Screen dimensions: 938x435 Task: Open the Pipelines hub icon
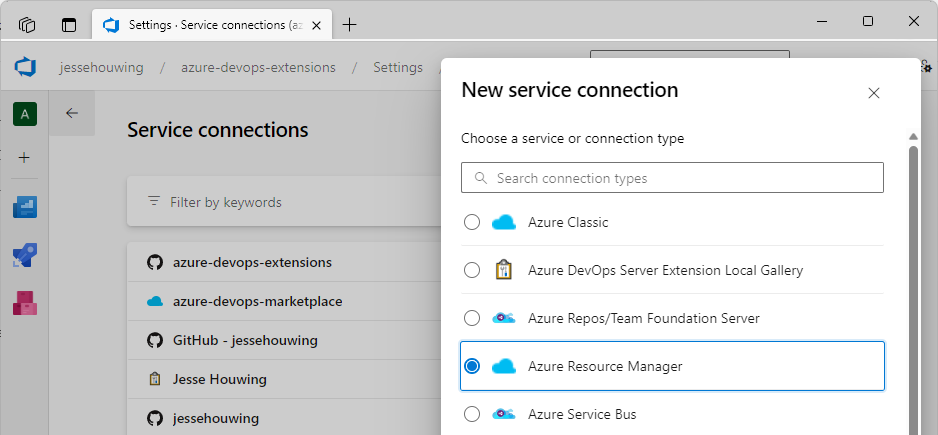pos(25,255)
